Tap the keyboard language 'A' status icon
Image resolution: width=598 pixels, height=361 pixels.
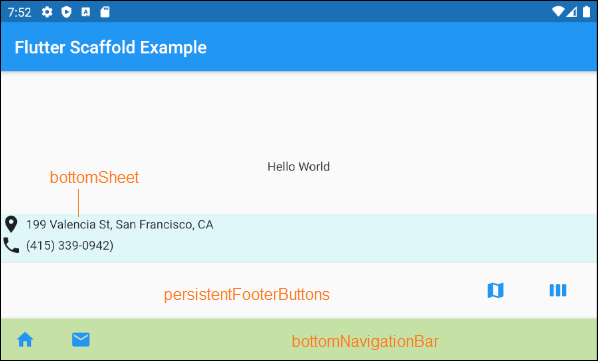click(86, 12)
